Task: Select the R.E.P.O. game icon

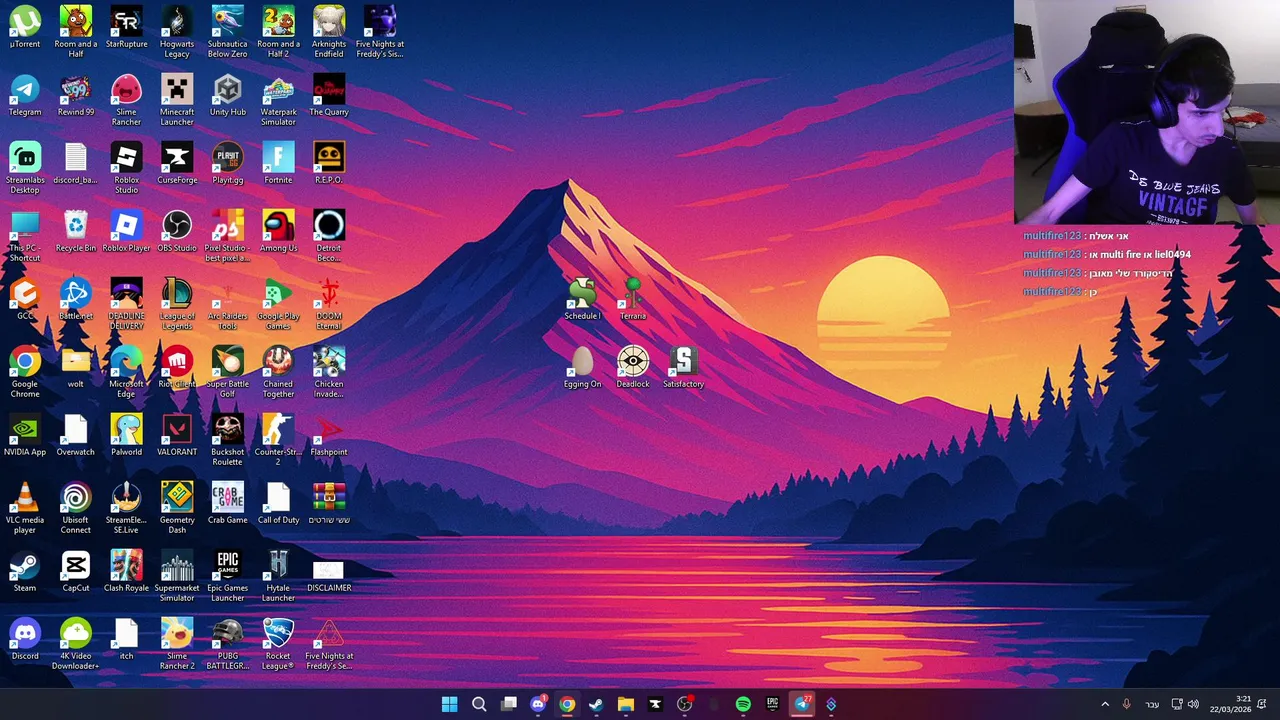Action: (329, 164)
